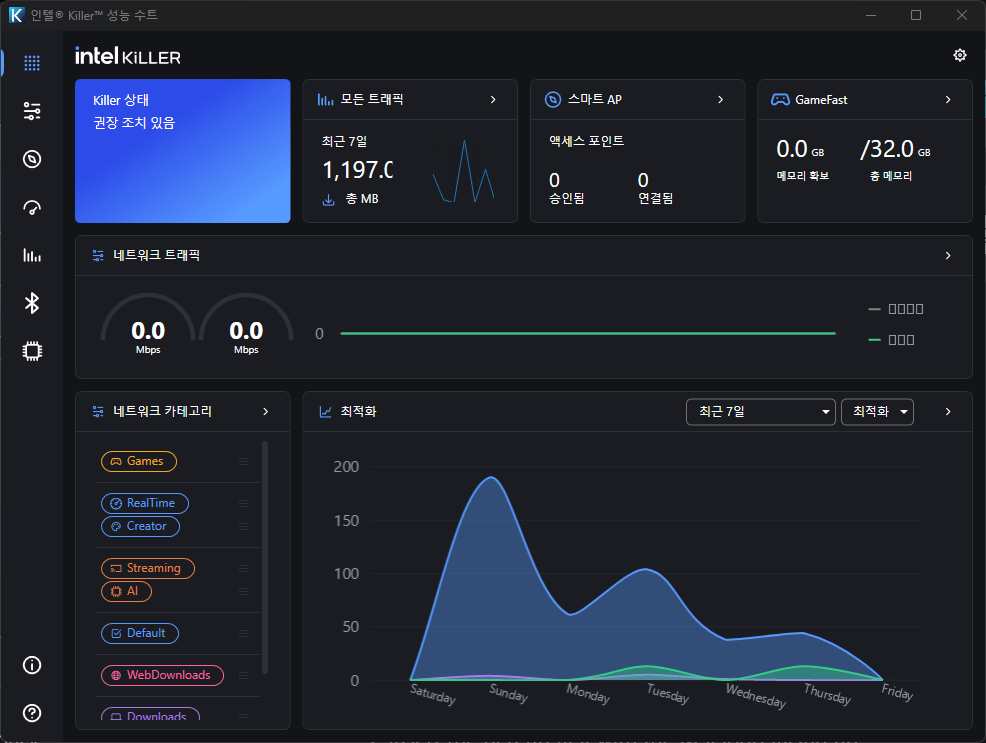Screen dimensions: 986x743
Task: Click the traffic sparkline in 모든 트래픽 card
Action: click(x=463, y=171)
